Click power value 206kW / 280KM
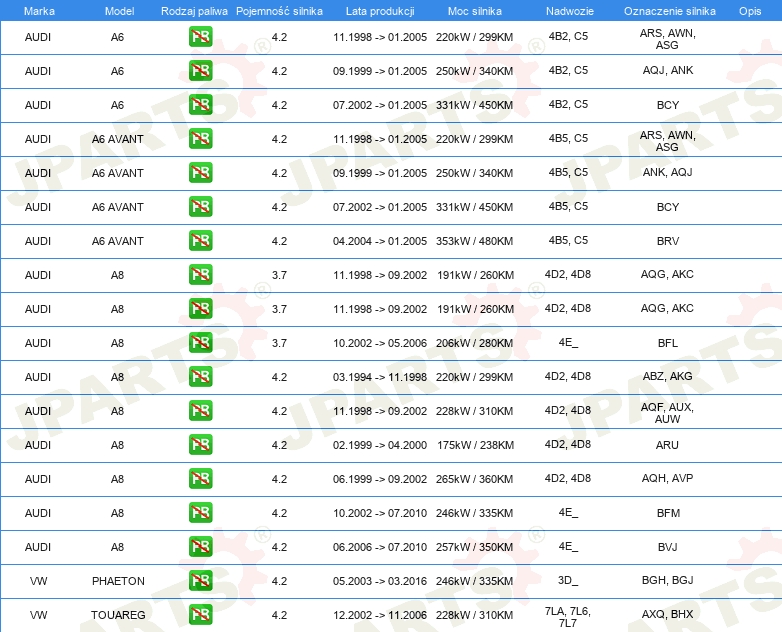Image resolution: width=782 pixels, height=632 pixels. (474, 343)
